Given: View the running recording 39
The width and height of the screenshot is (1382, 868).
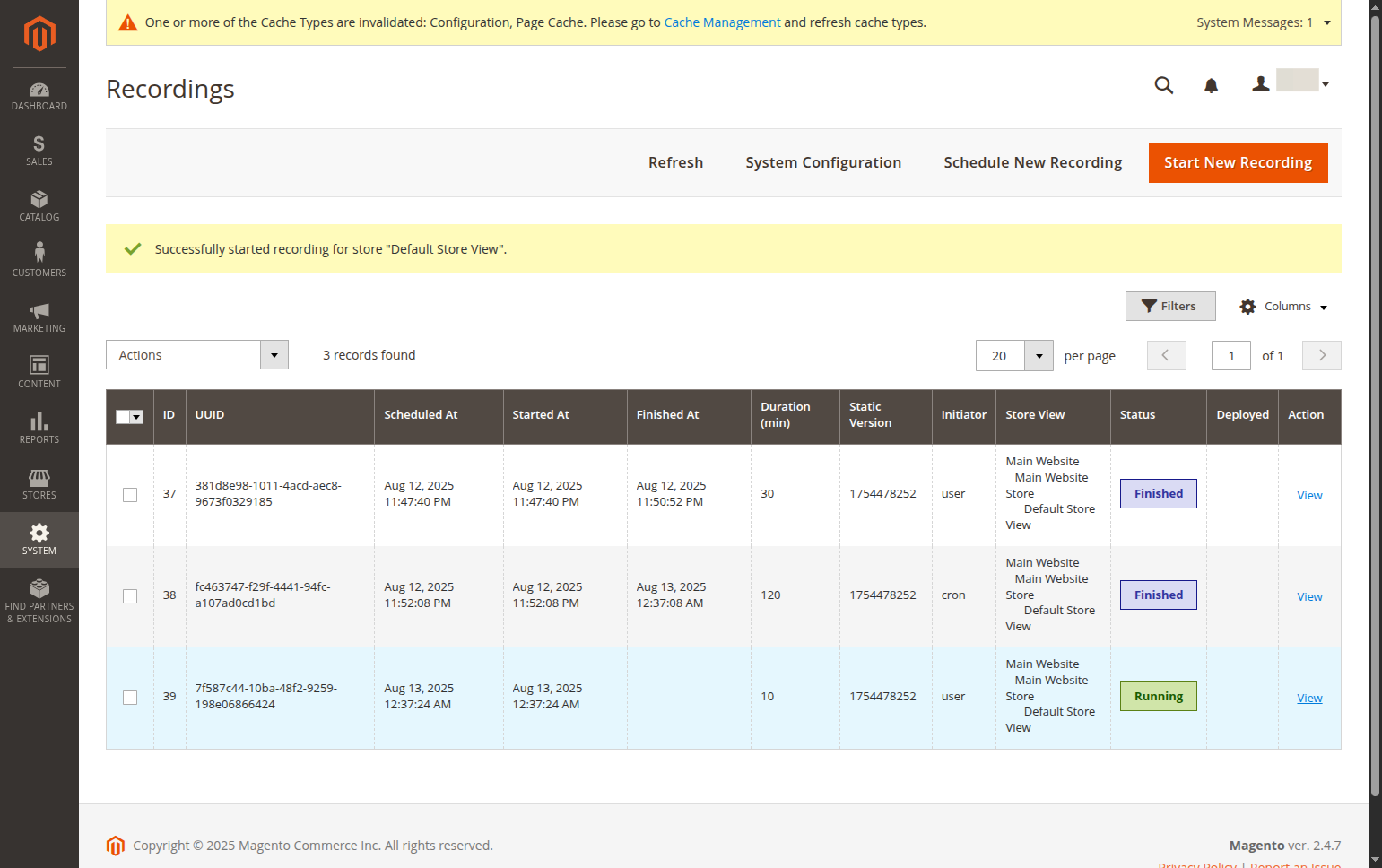Looking at the screenshot, I should click(x=1309, y=699).
